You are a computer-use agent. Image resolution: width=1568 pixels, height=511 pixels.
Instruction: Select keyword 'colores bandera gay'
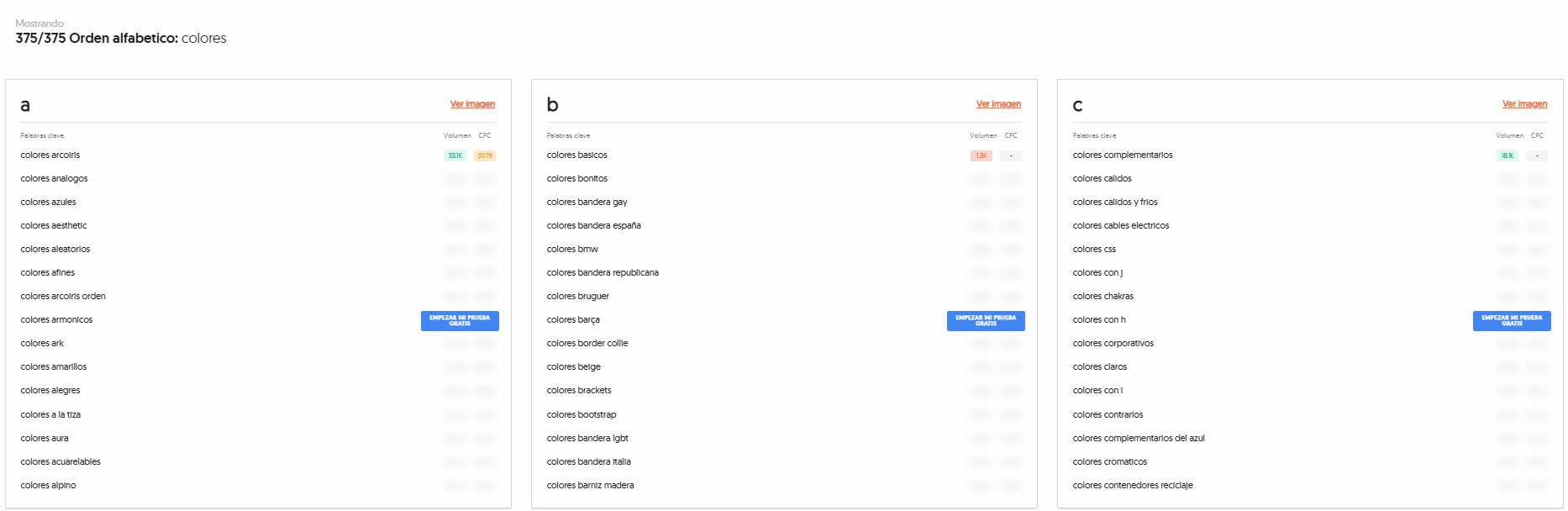(x=587, y=203)
